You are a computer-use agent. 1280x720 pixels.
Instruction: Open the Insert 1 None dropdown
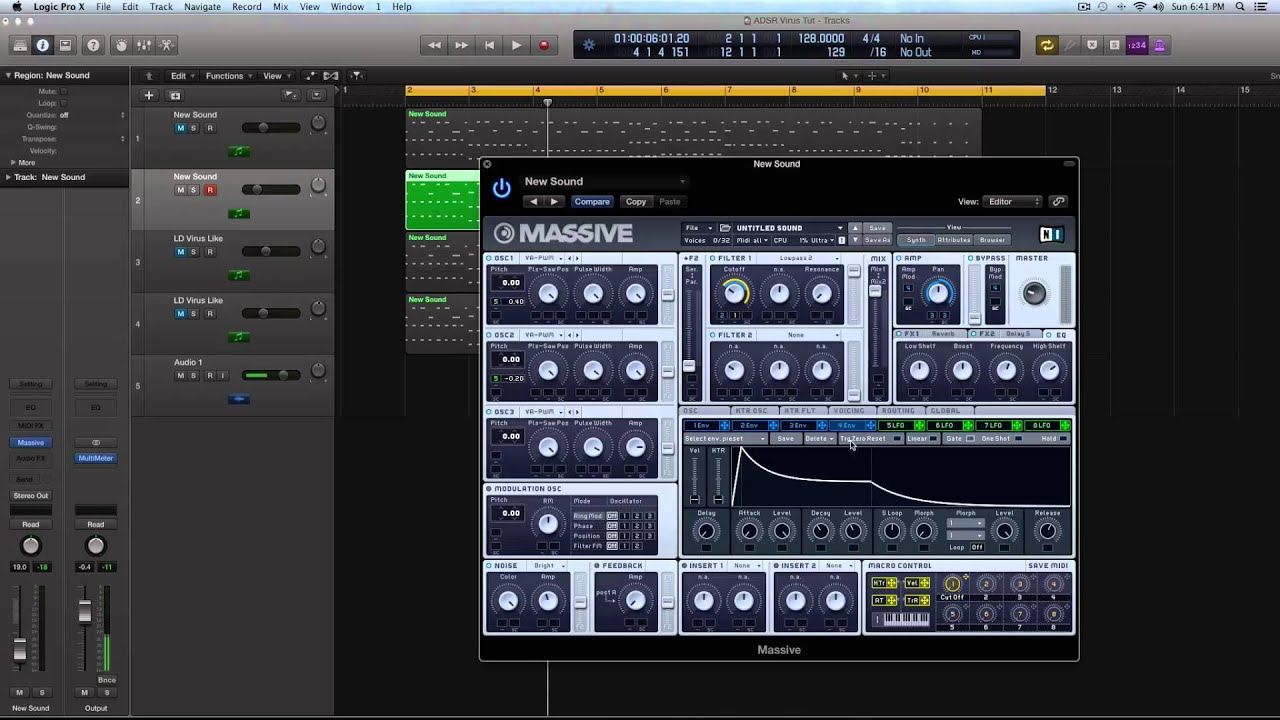pos(746,566)
